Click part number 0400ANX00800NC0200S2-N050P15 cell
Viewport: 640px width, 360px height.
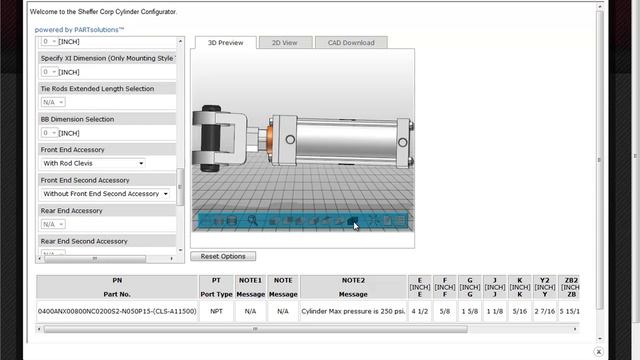pyautogui.click(x=117, y=311)
